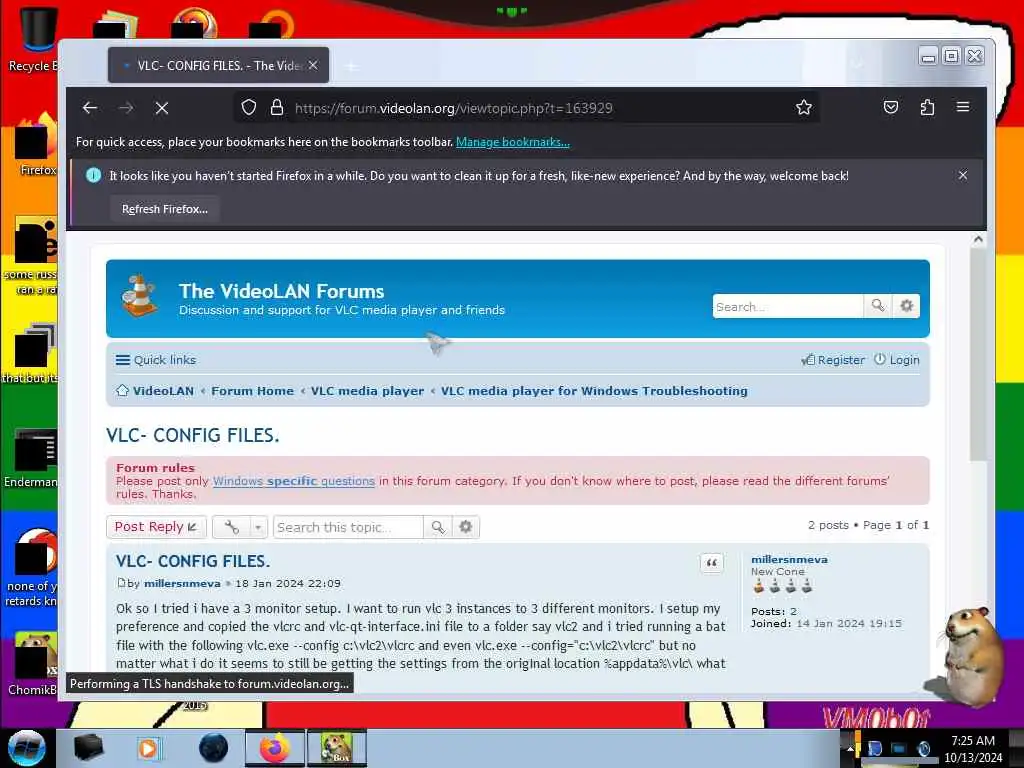Image resolution: width=1024 pixels, height=768 pixels.
Task: Open Windows specific questions link
Action: (x=294, y=481)
